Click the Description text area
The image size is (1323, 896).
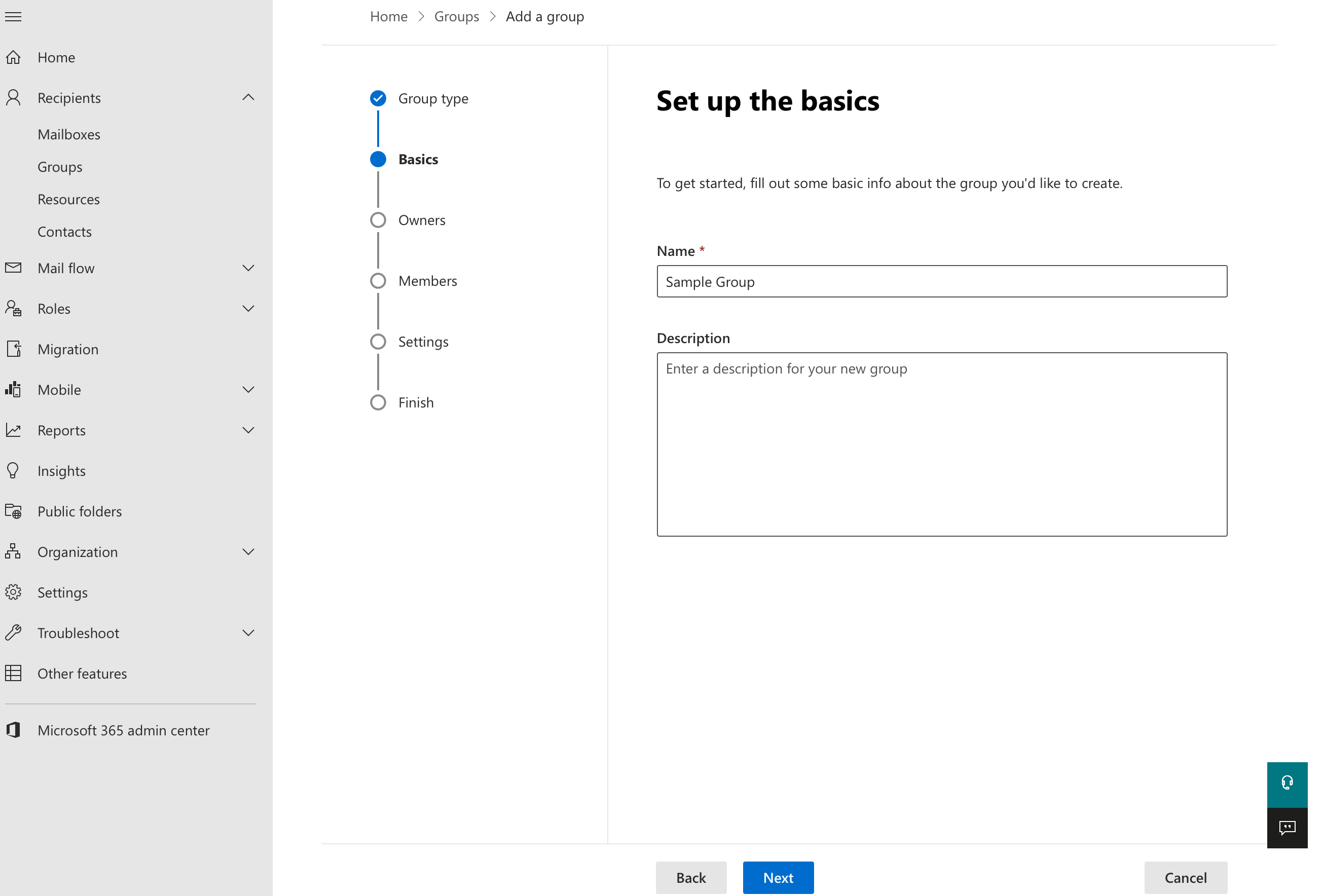pos(942,444)
